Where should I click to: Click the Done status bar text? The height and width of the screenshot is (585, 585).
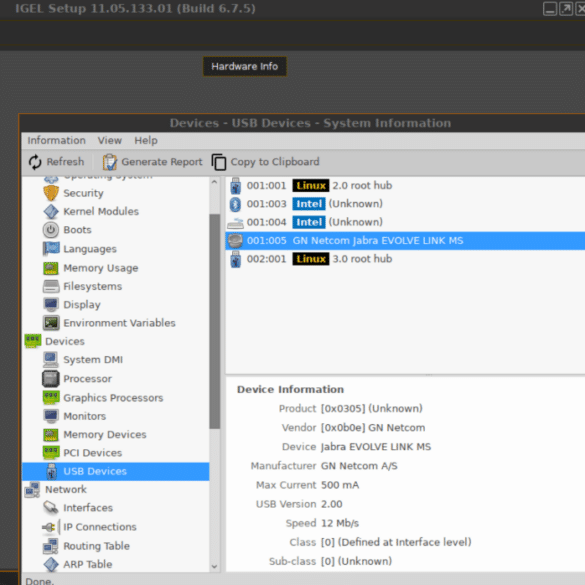pyautogui.click(x=40, y=581)
